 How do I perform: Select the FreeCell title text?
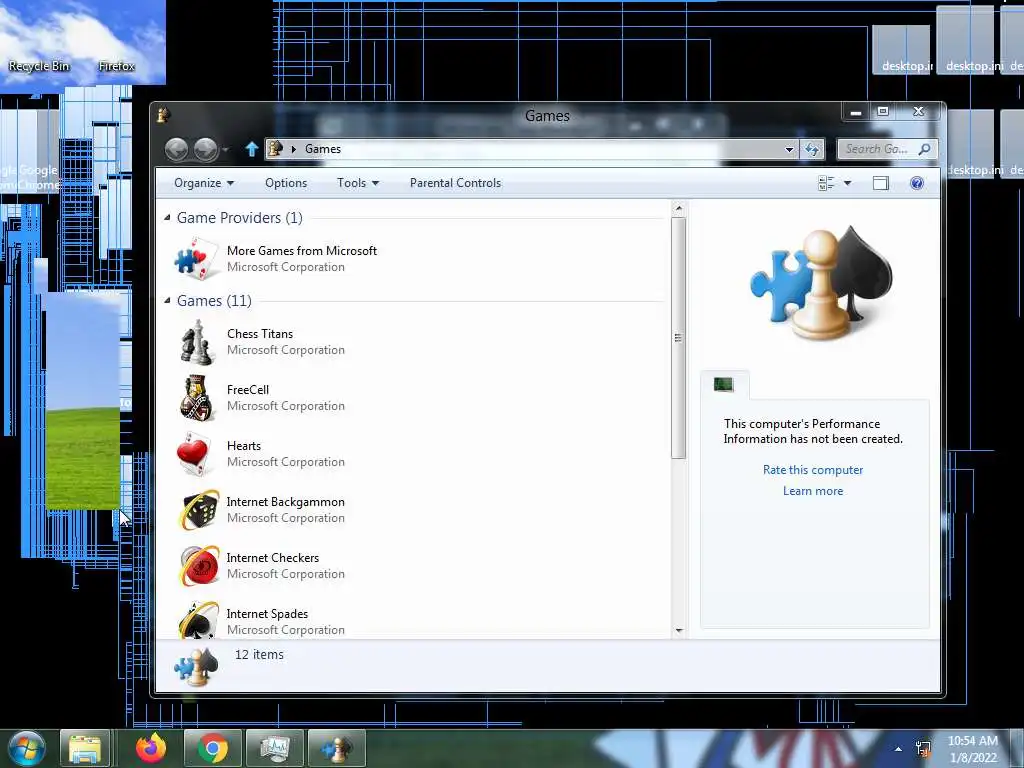248,390
